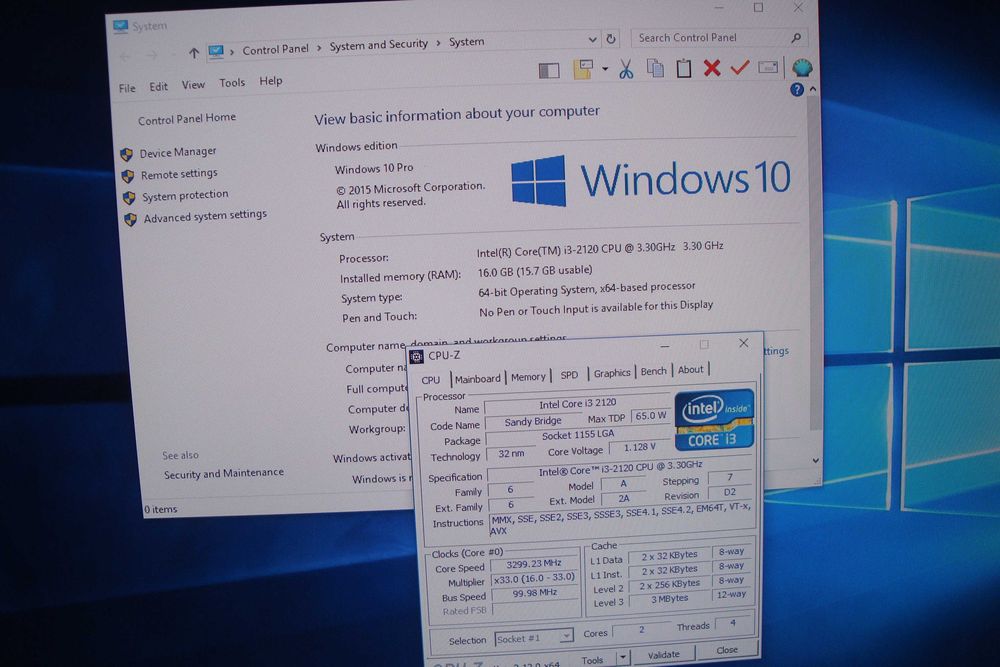
Task: Open the Socket #1 selection dropdown
Action: (x=566, y=636)
